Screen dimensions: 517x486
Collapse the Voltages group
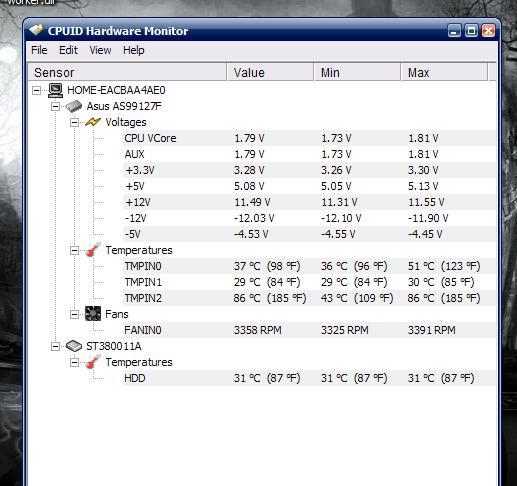[x=74, y=122]
